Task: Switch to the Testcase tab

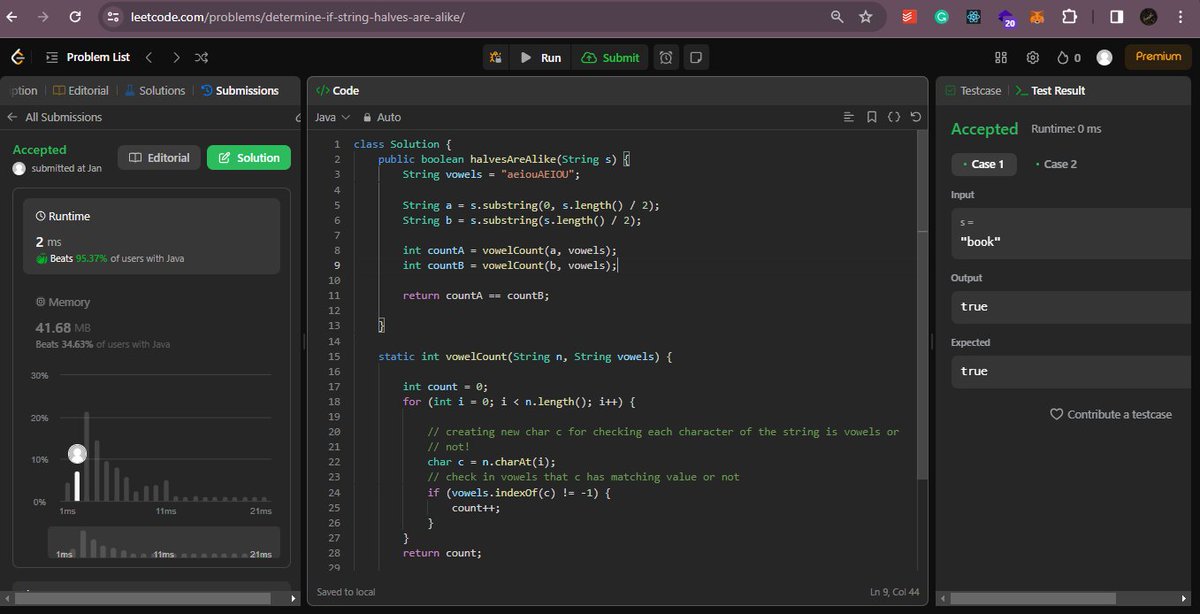Action: point(973,90)
